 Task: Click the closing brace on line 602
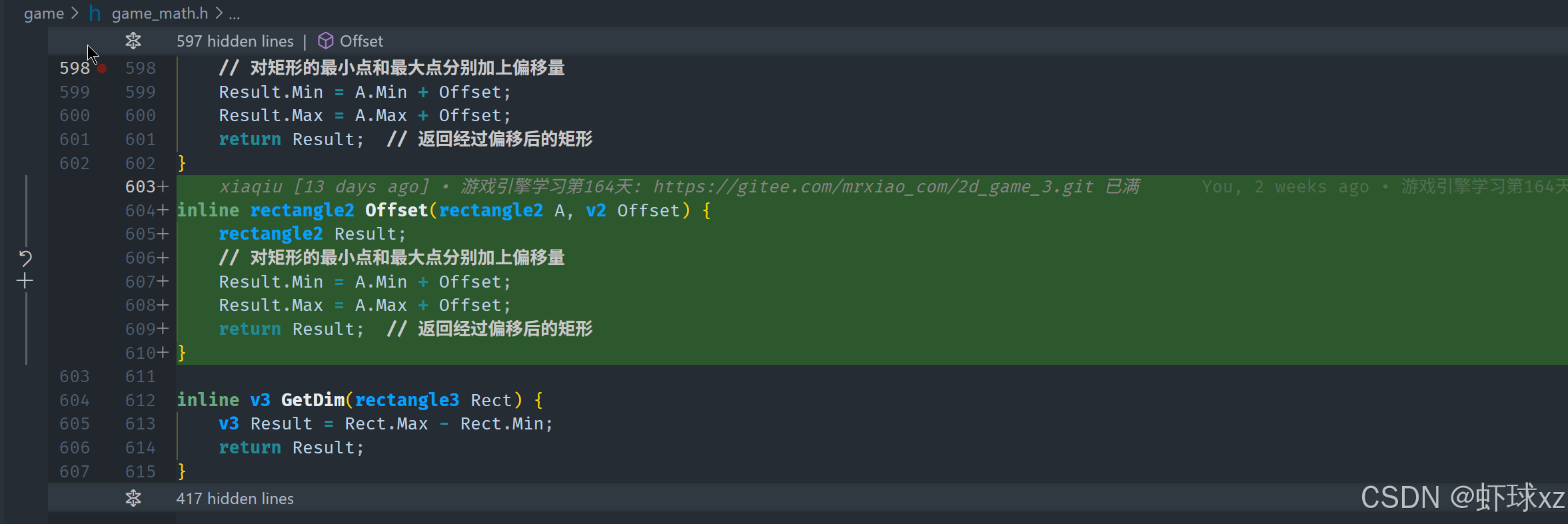[181, 163]
